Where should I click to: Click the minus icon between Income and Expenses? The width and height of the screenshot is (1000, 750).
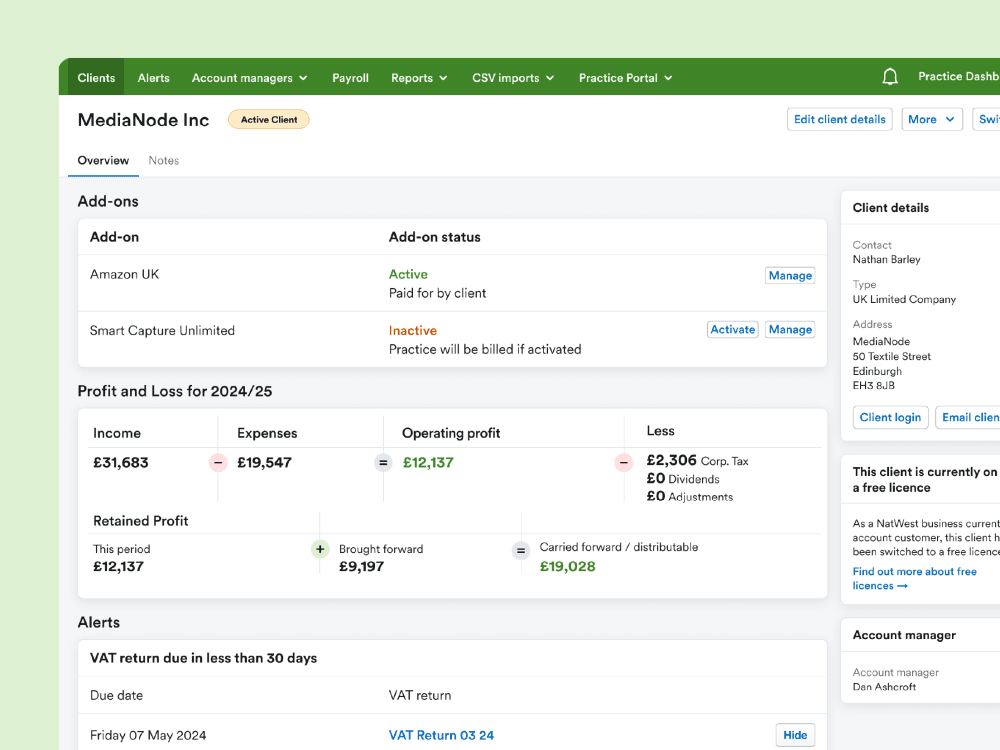point(218,462)
